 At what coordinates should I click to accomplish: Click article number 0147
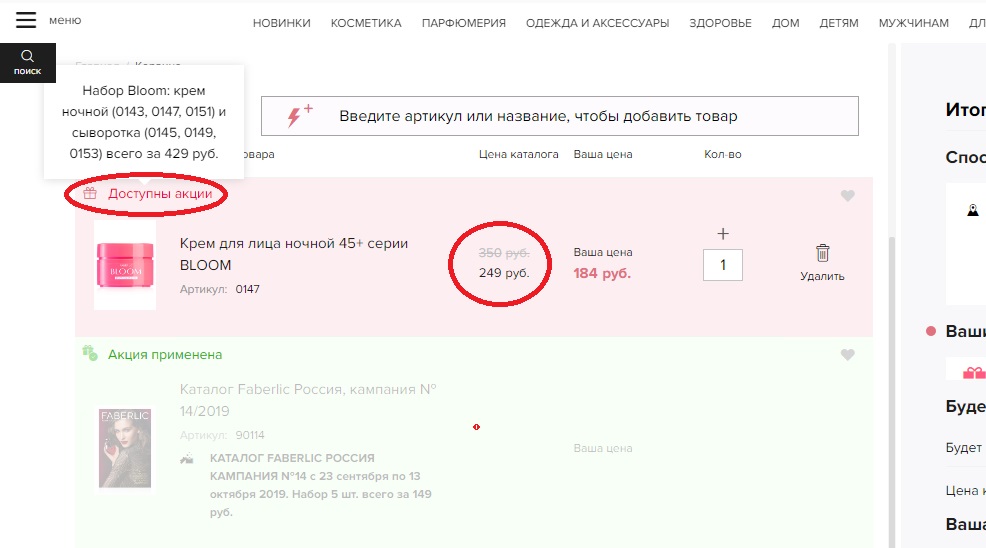(248, 289)
